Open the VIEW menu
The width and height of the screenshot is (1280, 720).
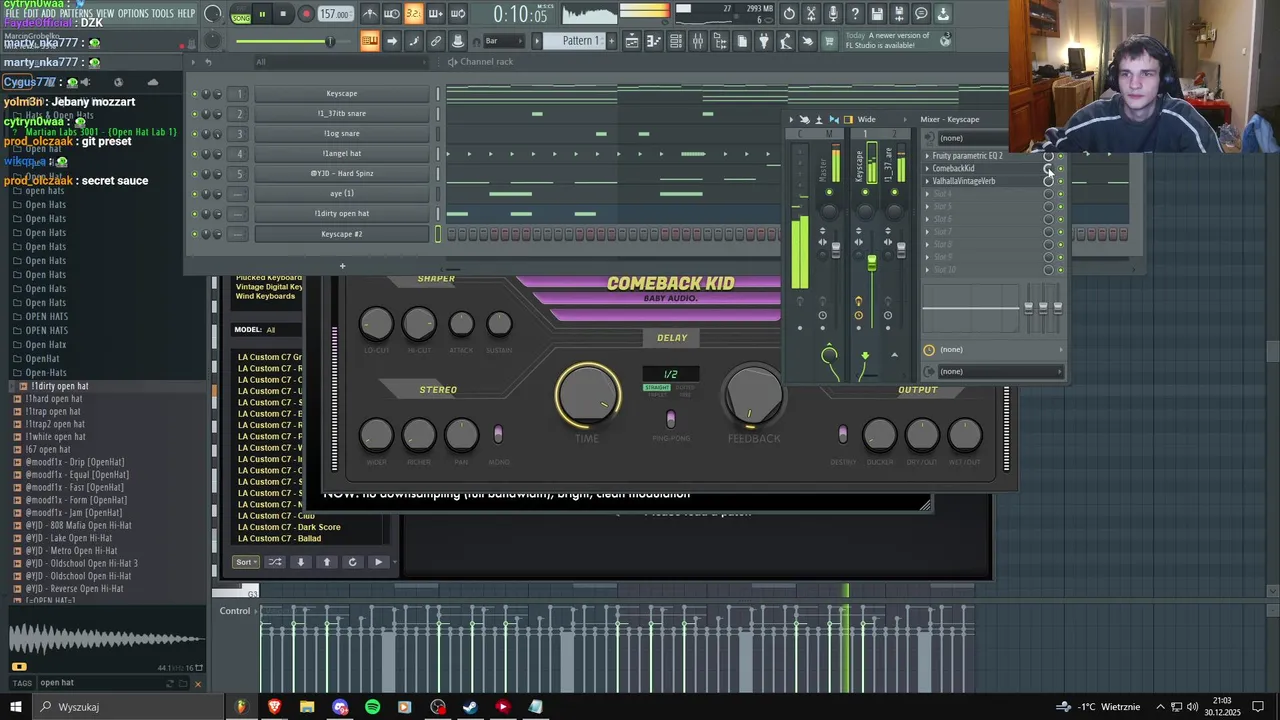click(105, 13)
